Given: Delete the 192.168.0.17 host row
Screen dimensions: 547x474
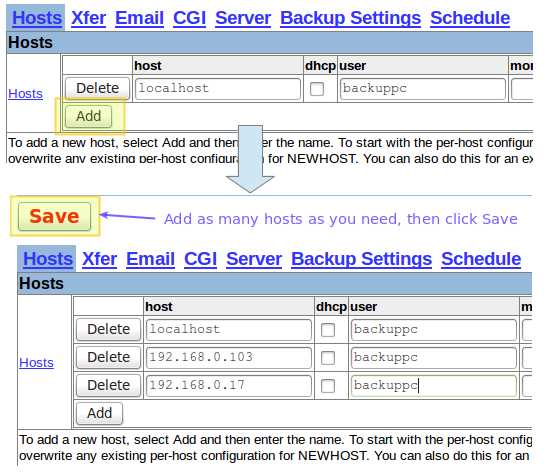Looking at the screenshot, I should 108,385.
